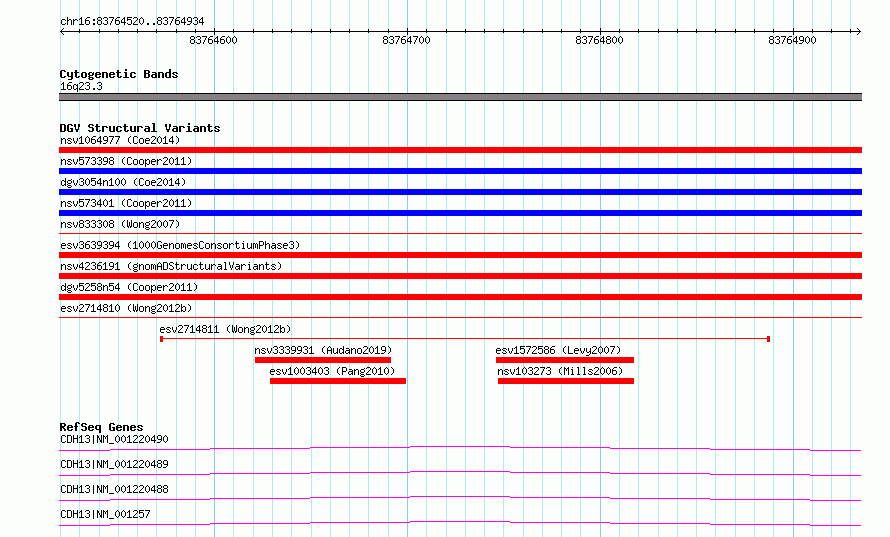Click the esv2714811 (Wong2012b) variant label

225,329
